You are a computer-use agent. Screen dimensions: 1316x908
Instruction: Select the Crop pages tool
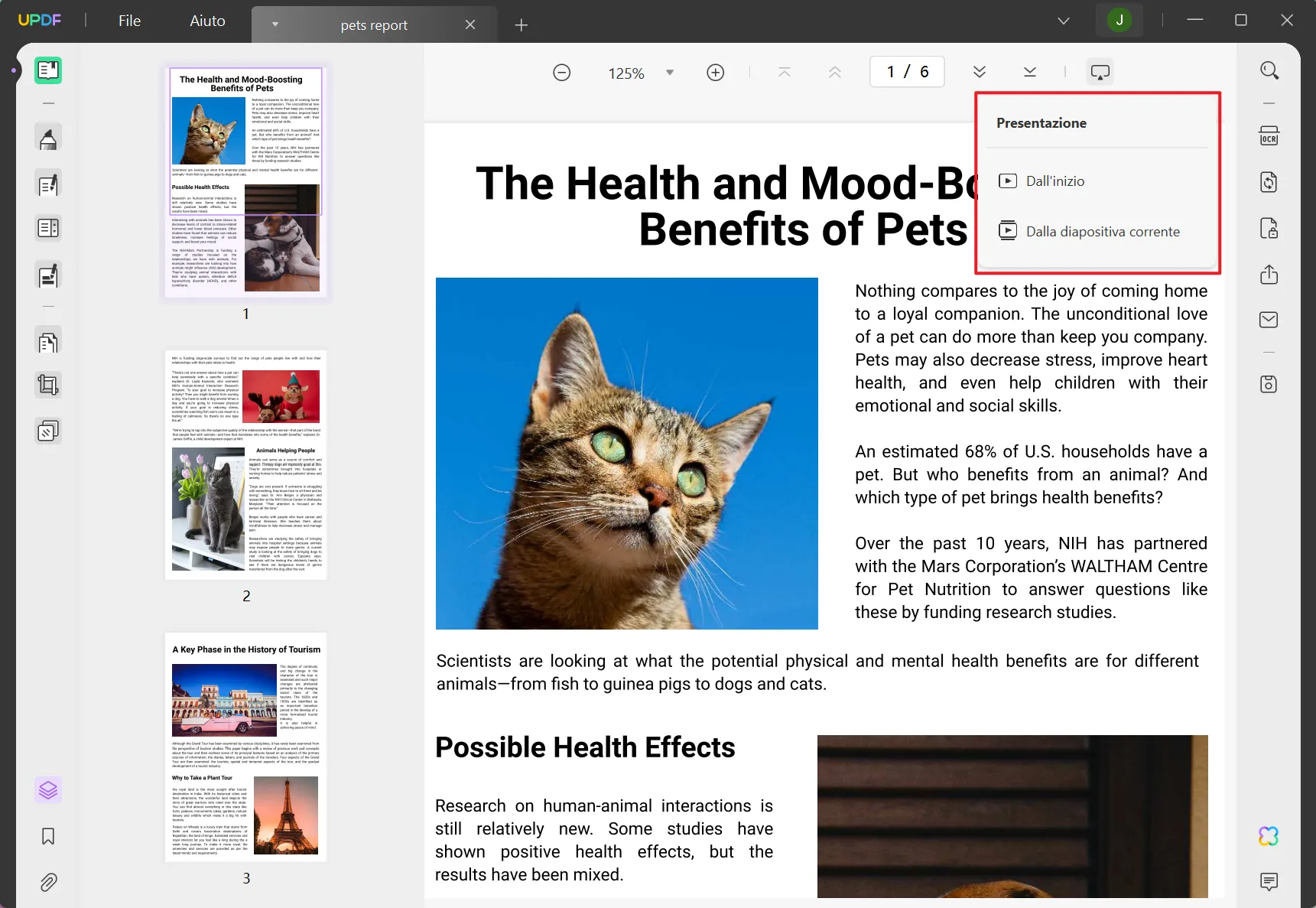[x=47, y=385]
